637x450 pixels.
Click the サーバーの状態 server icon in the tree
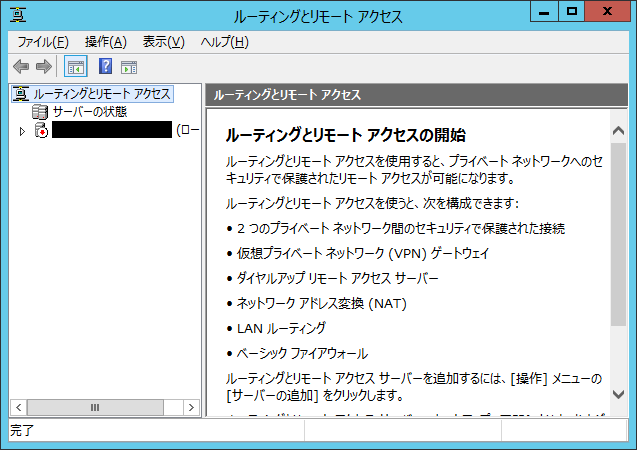(40, 111)
